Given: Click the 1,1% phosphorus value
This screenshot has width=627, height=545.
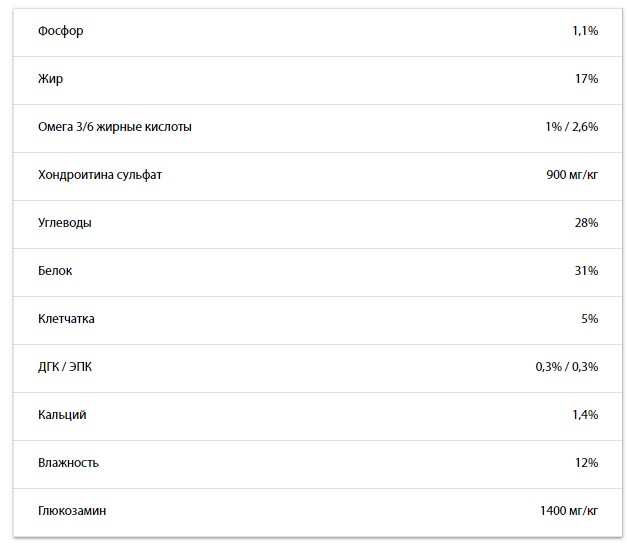Looking at the screenshot, I should tap(584, 31).
